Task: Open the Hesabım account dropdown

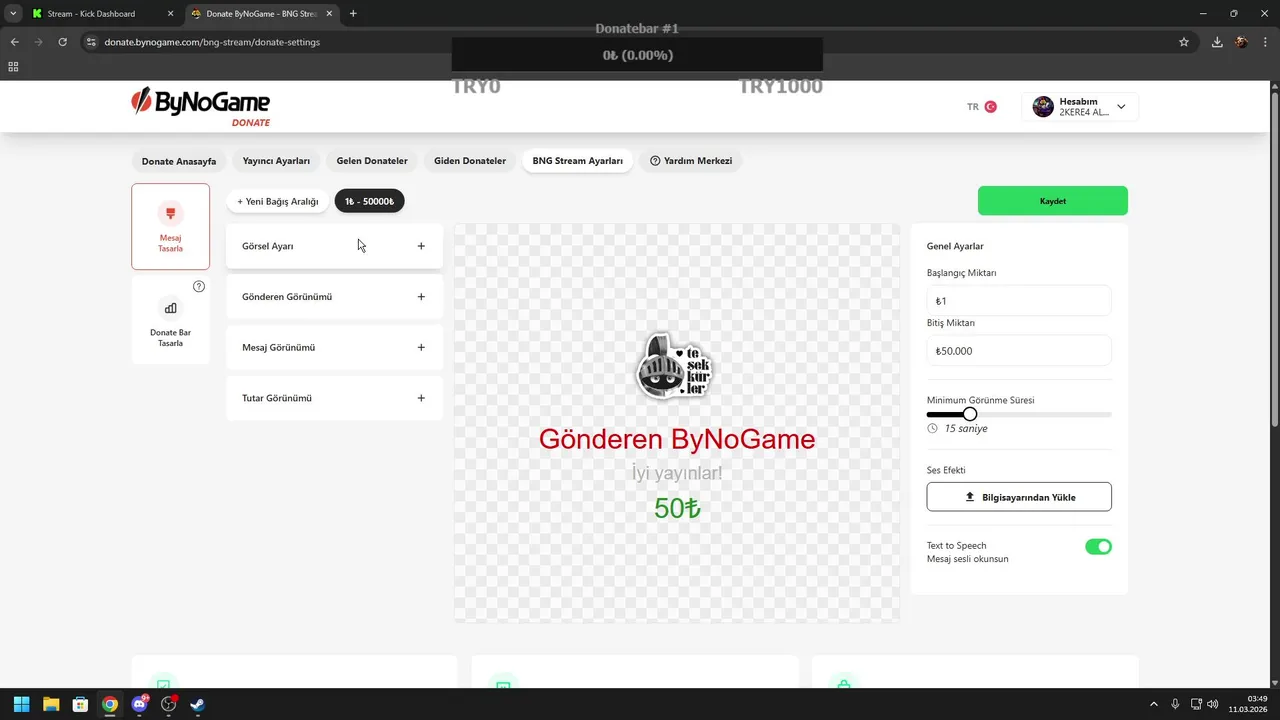Action: click(x=1080, y=107)
